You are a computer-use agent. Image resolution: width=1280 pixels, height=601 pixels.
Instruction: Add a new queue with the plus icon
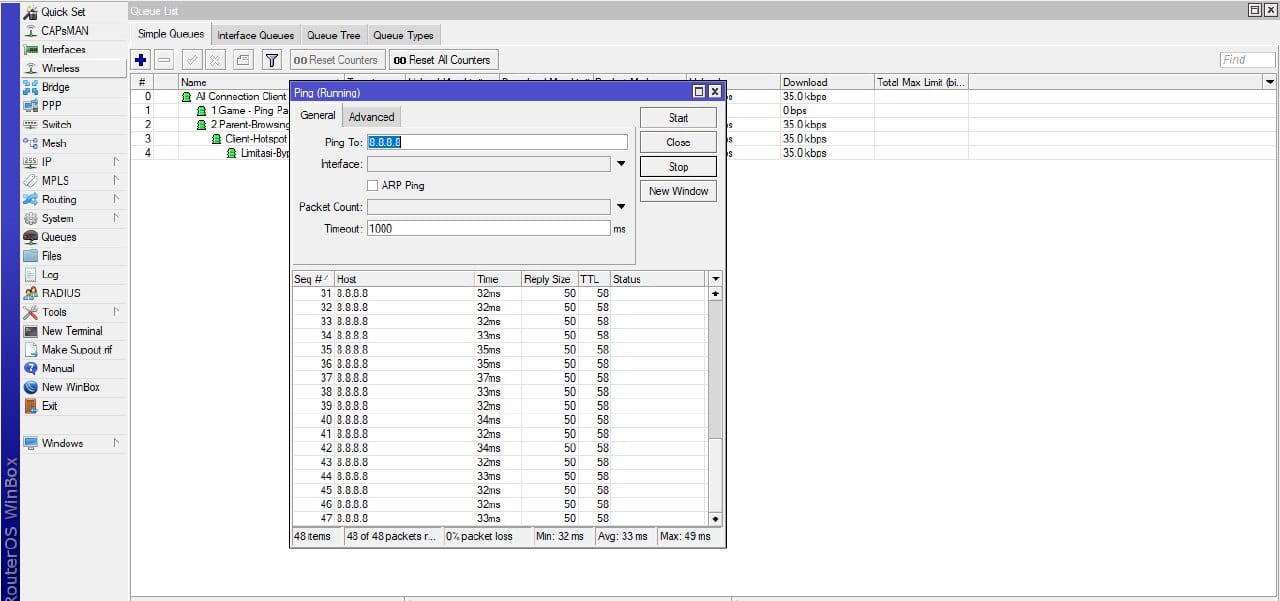tap(141, 60)
